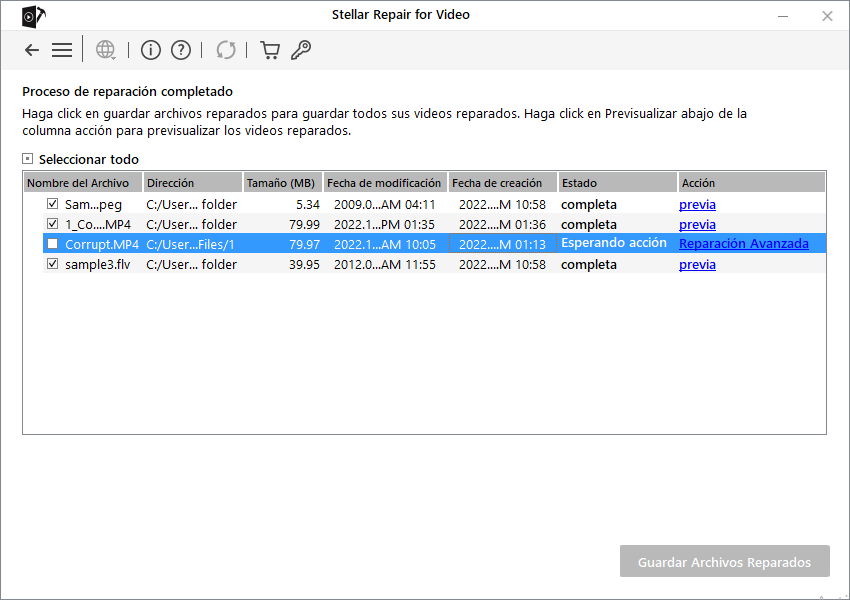The height and width of the screenshot is (600, 850).
Task: Select the sample3.flv file name
Action: pos(98,264)
